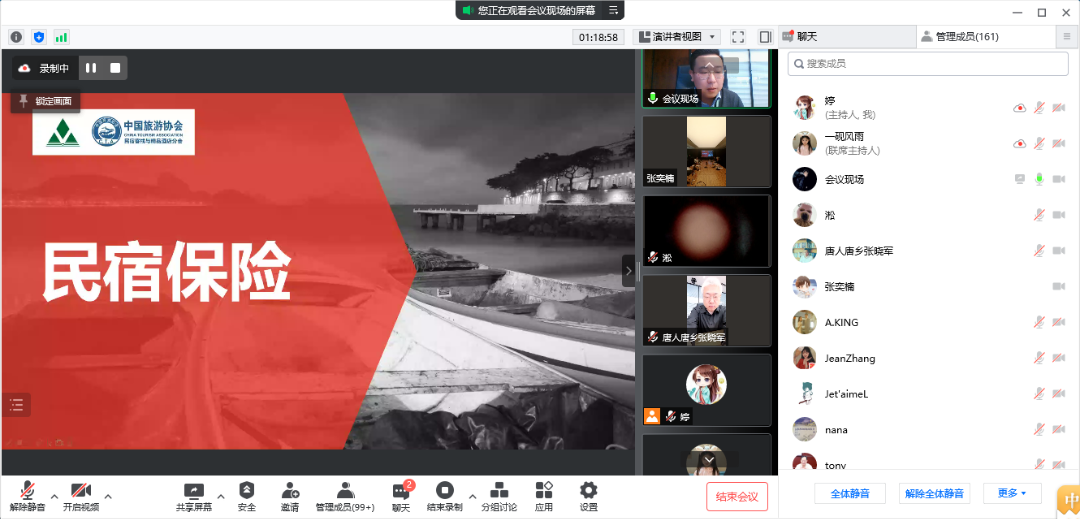Viewport: 1080px width, 519px height.
Task: Click the red 结束会议 button
Action: point(737,496)
